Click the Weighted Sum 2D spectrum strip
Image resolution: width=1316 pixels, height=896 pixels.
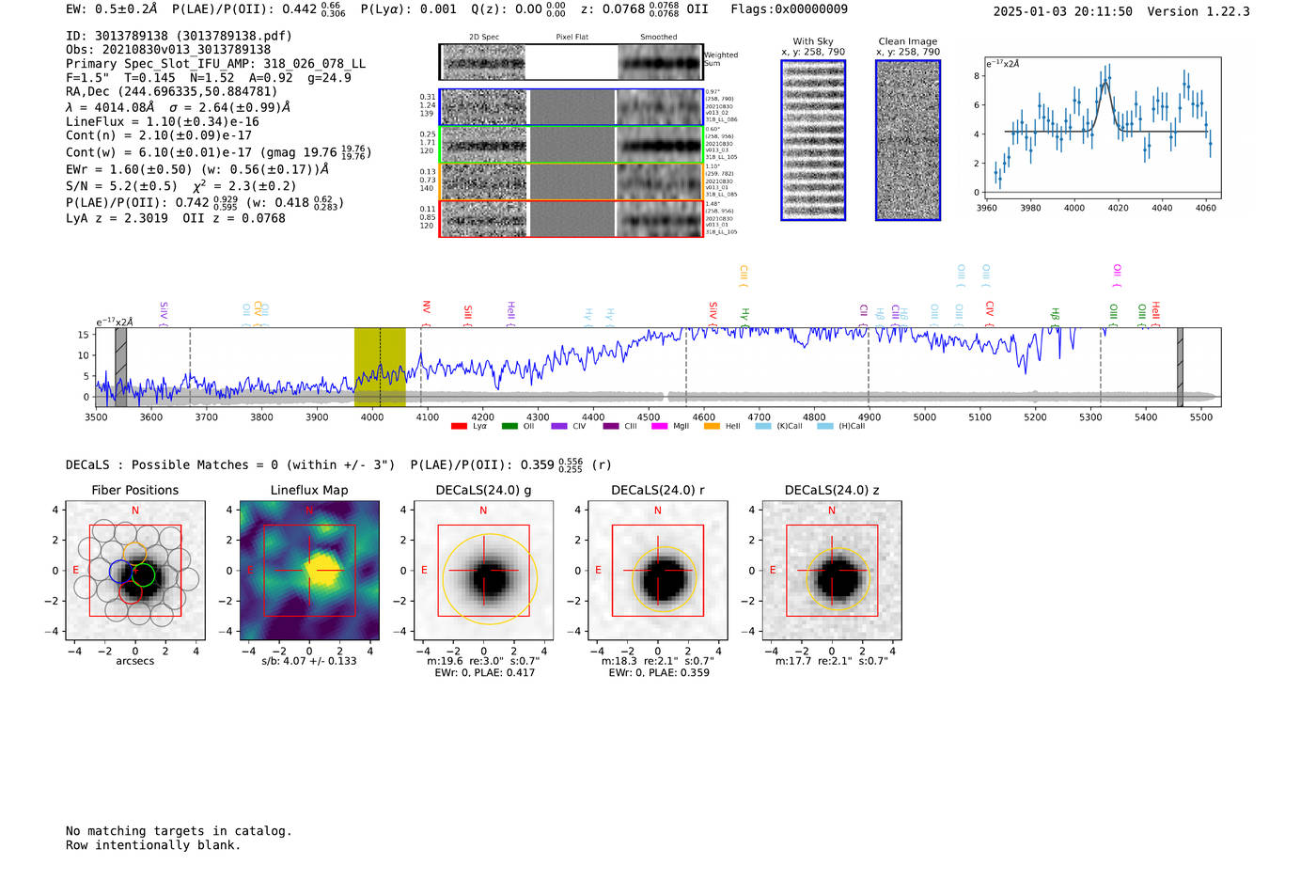tap(572, 62)
